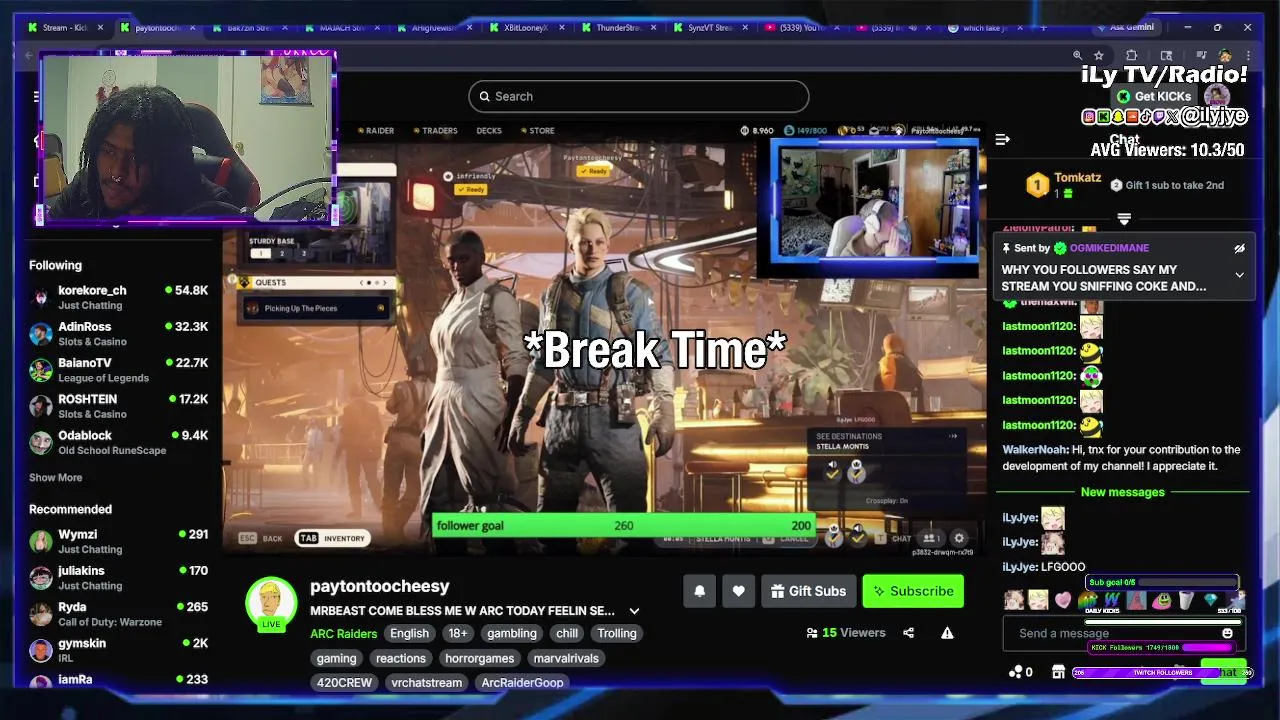This screenshot has width=1280, height=720.
Task: Switch to first (5339) YouTube tab
Action: pos(805,28)
